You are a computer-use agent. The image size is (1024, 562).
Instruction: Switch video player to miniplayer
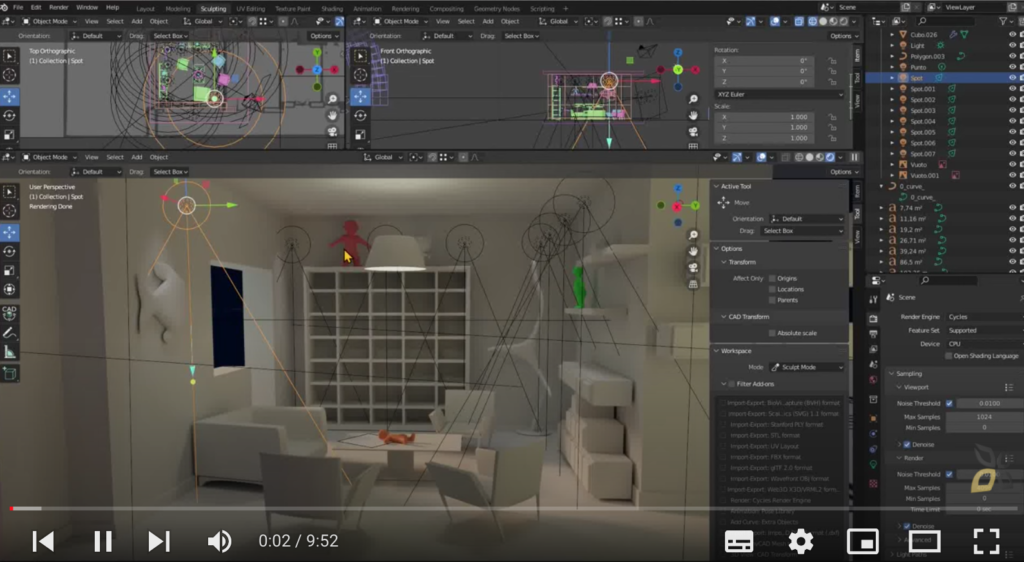(863, 541)
